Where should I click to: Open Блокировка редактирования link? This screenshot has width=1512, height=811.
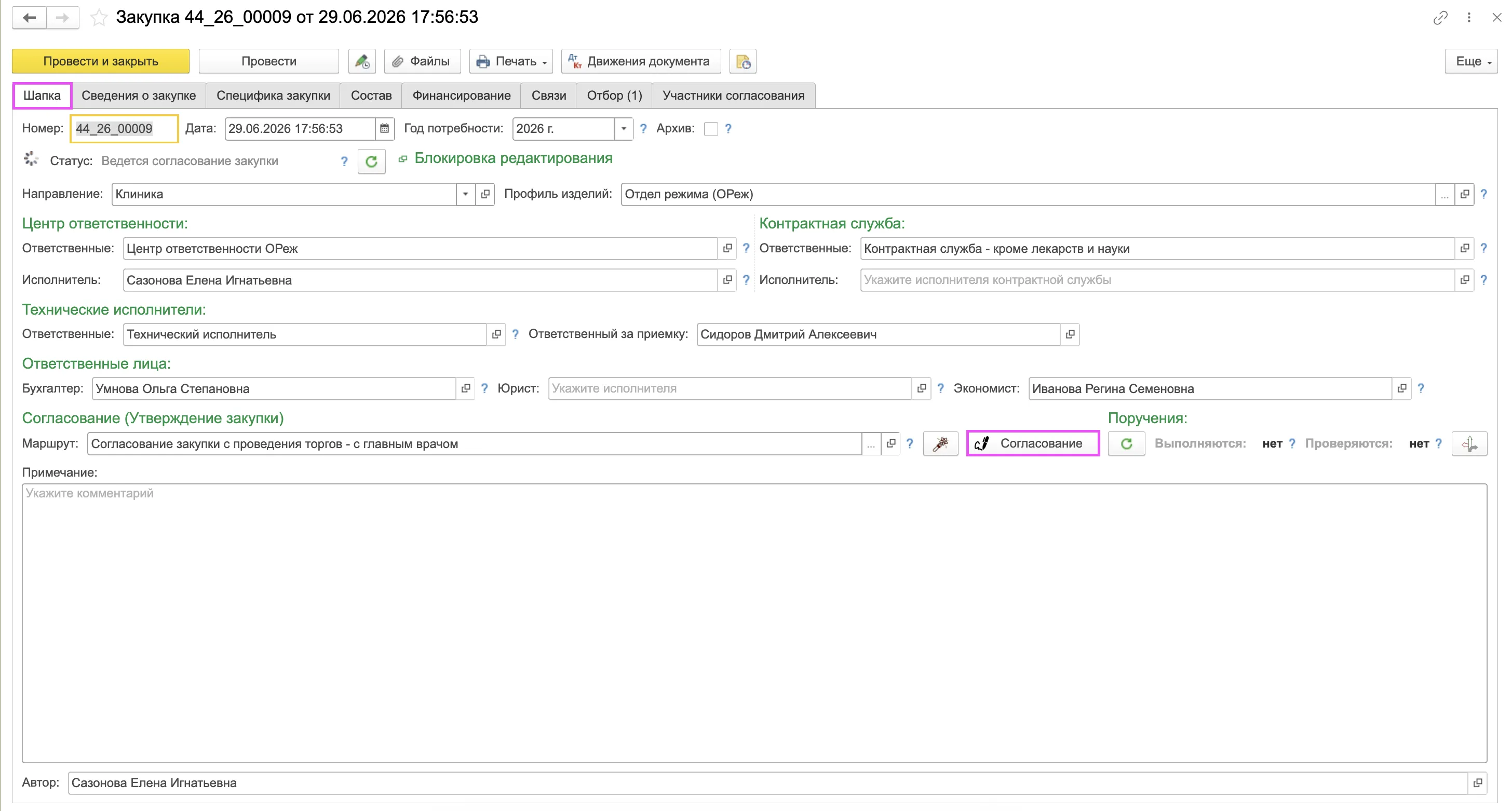click(x=513, y=158)
